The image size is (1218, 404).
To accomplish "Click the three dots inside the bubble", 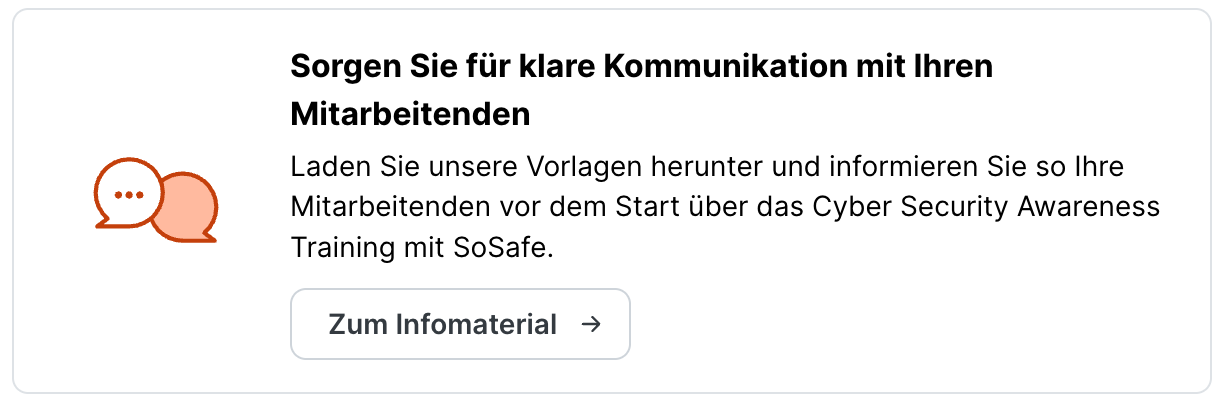I will (127, 193).
